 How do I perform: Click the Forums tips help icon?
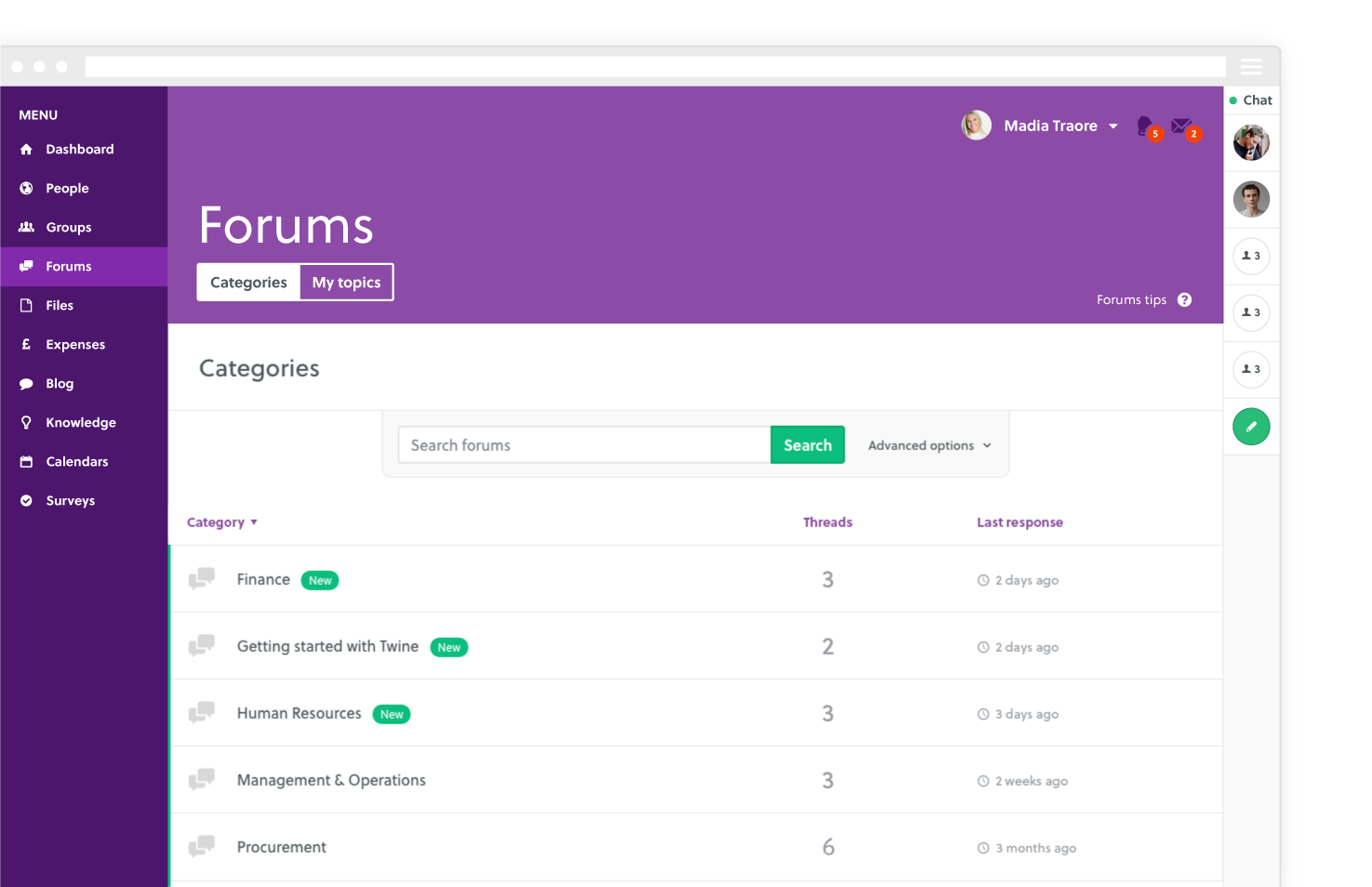click(x=1184, y=300)
